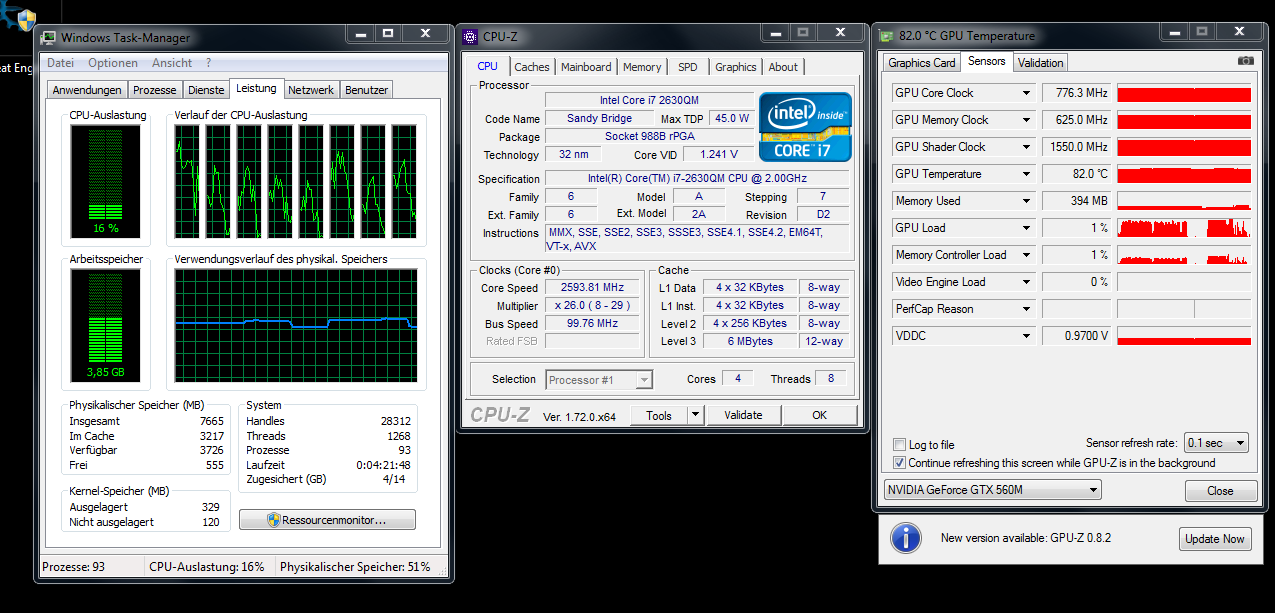Click the CPU-Z title bar icon
This screenshot has height=613, width=1275.
pyautogui.click(x=470, y=37)
